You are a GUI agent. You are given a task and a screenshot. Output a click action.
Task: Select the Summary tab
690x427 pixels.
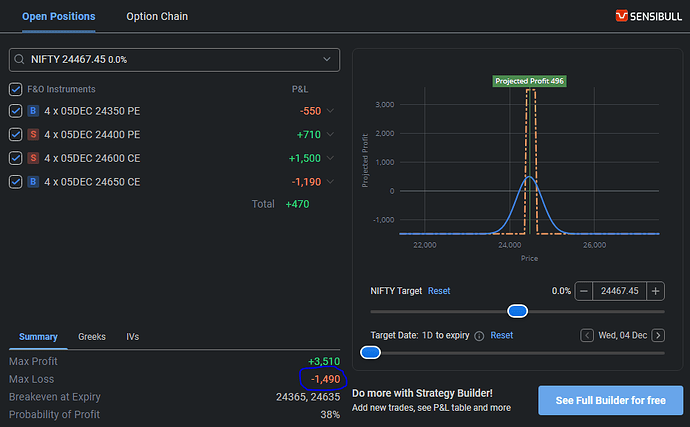coord(38,337)
